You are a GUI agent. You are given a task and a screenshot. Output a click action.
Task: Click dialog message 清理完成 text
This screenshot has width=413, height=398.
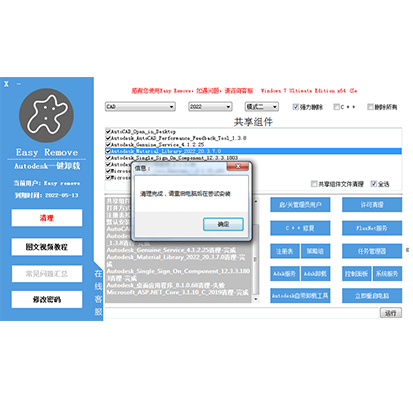[185, 194]
